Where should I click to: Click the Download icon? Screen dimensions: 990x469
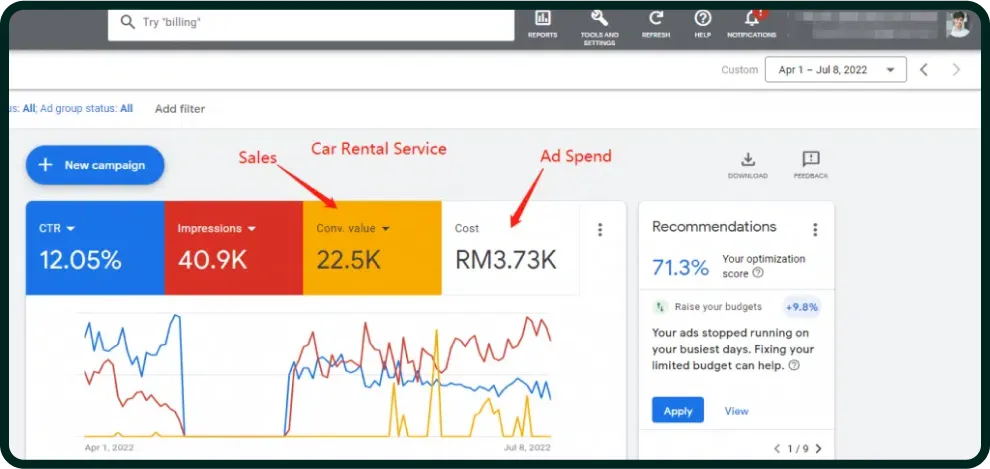748,159
